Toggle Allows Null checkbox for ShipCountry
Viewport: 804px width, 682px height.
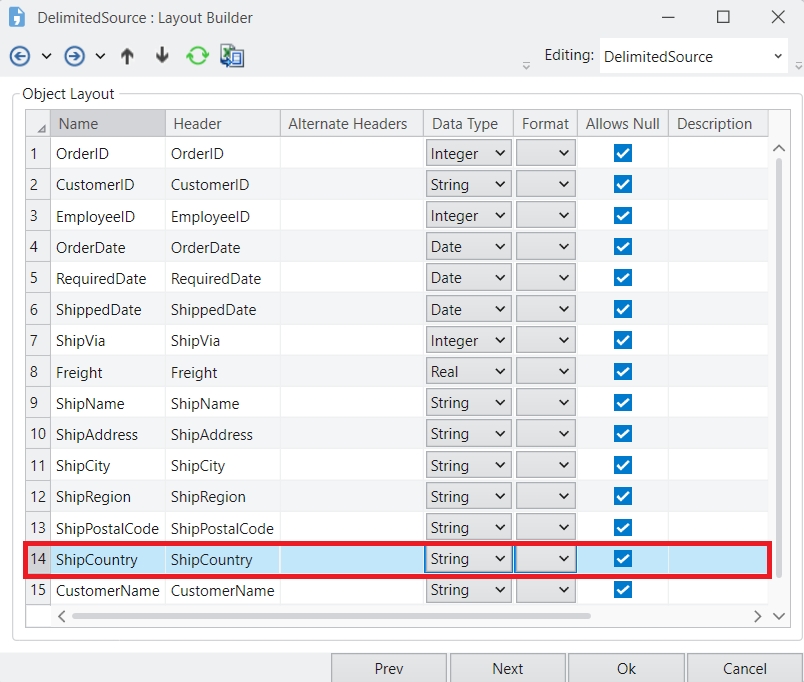click(623, 559)
